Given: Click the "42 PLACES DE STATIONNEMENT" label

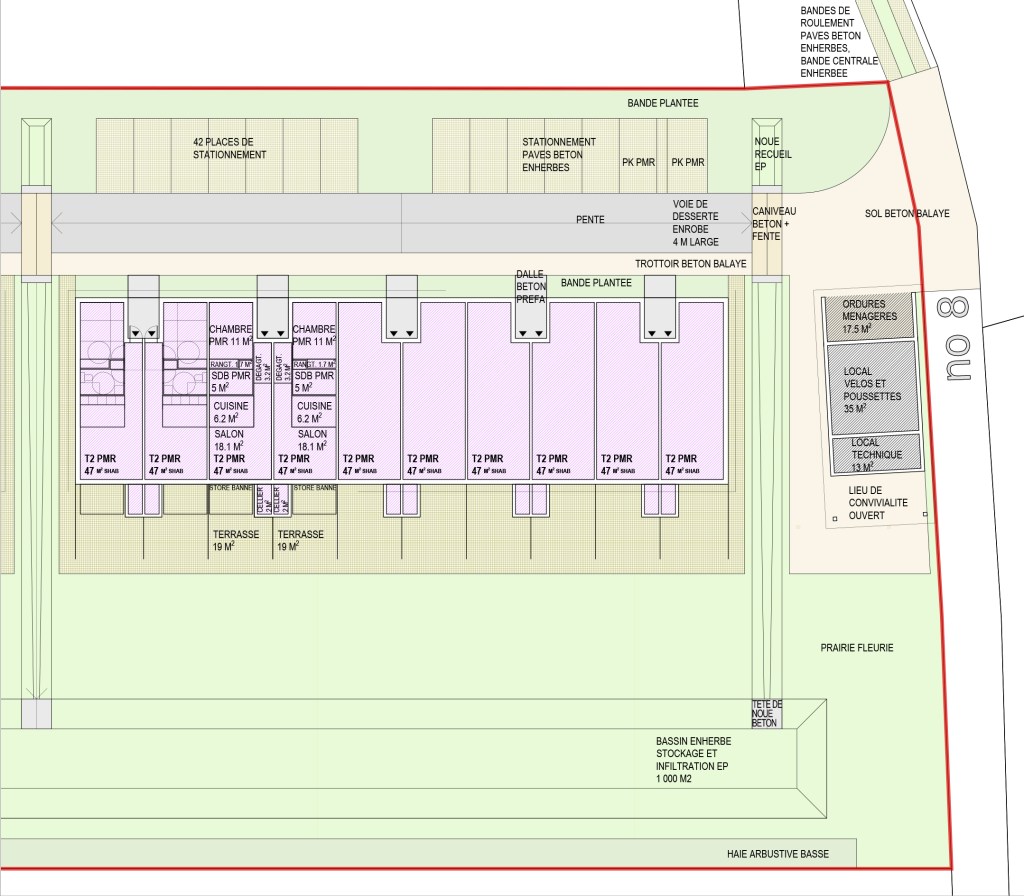Looking at the screenshot, I should tap(230, 149).
